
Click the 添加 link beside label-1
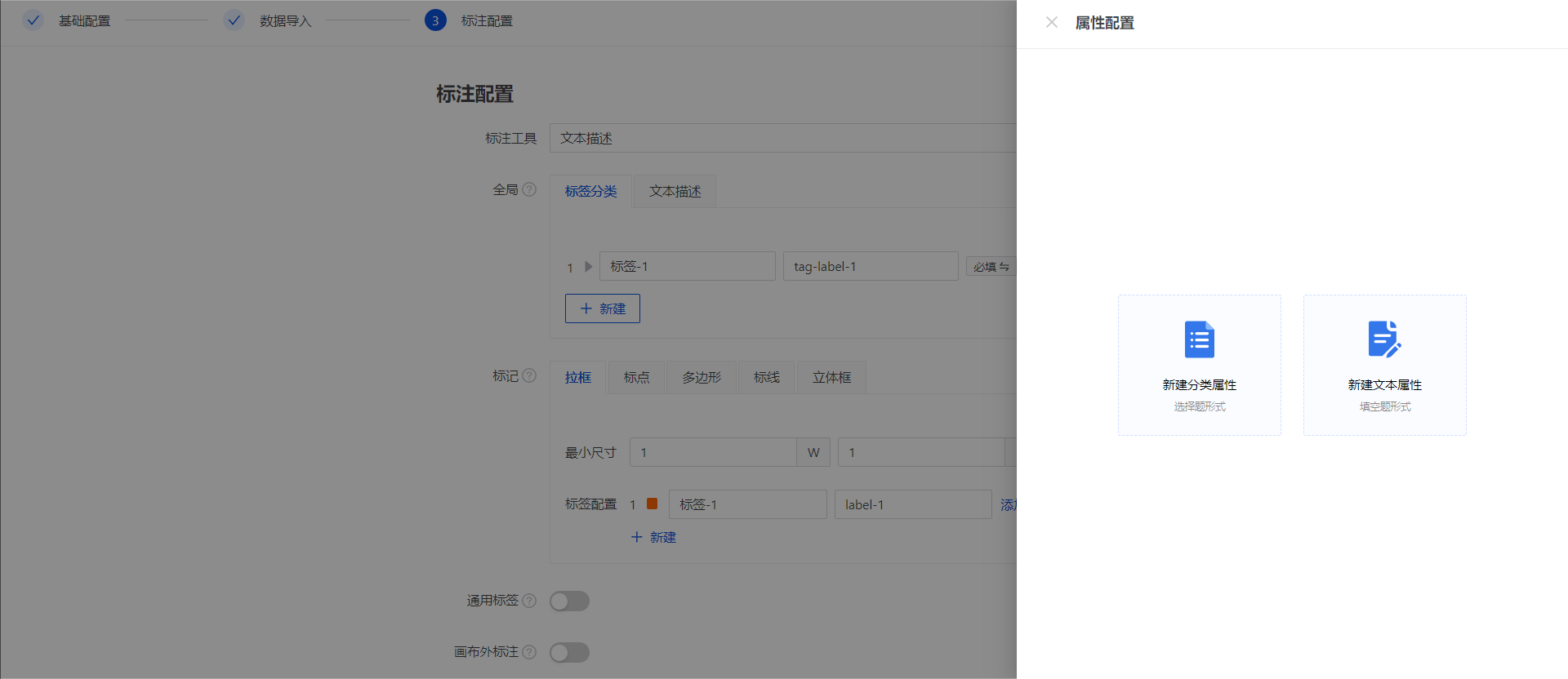click(x=1009, y=504)
